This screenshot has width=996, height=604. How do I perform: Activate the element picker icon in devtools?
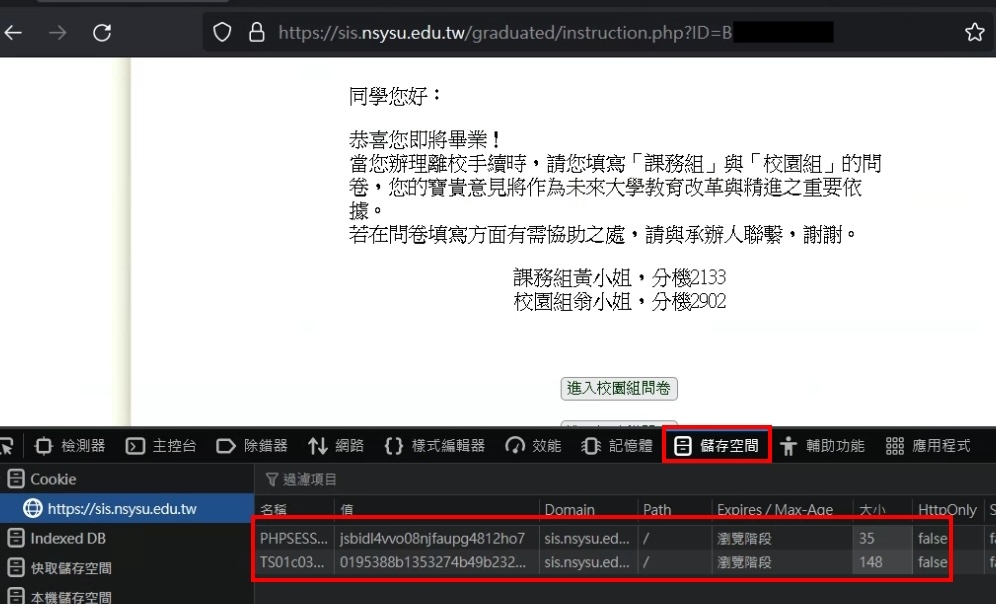[6, 446]
